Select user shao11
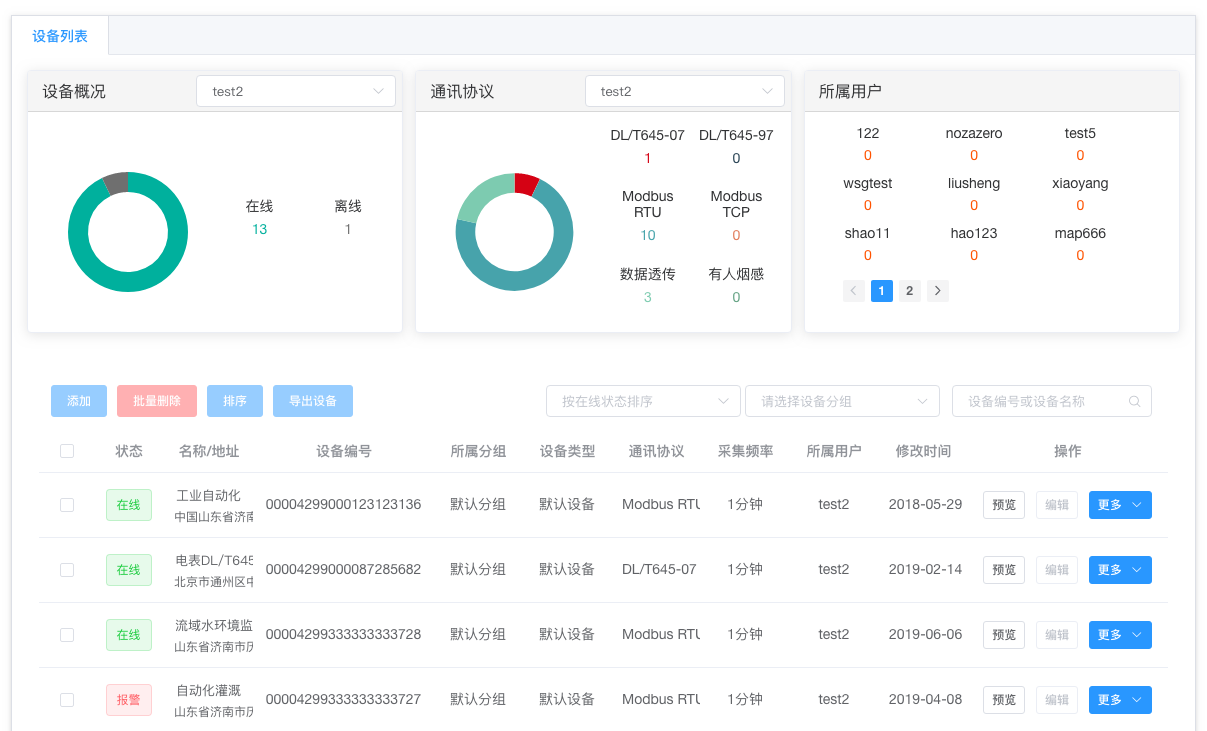The width and height of the screenshot is (1207, 731). click(868, 233)
